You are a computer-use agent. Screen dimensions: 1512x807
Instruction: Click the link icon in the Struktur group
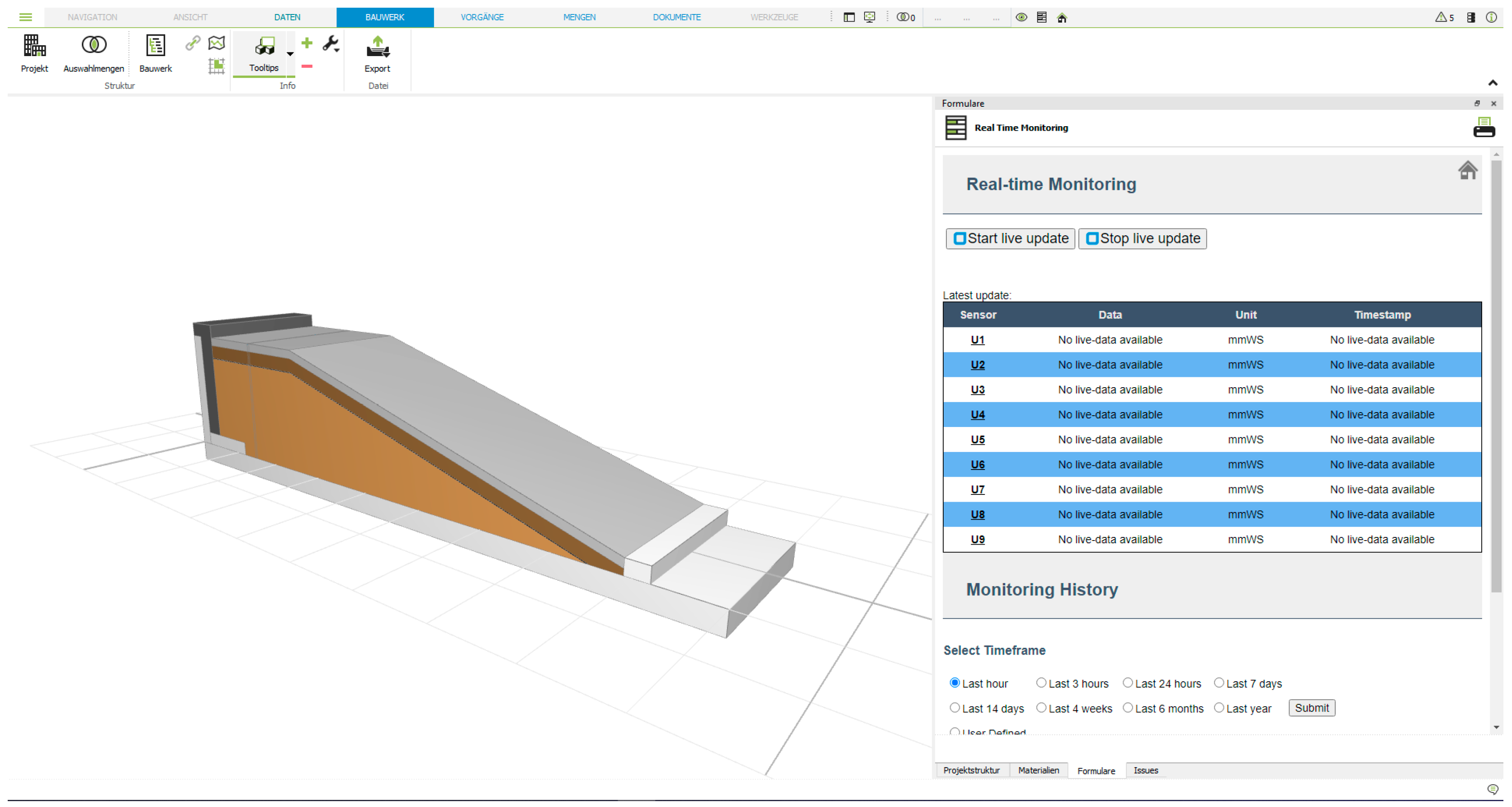(193, 42)
